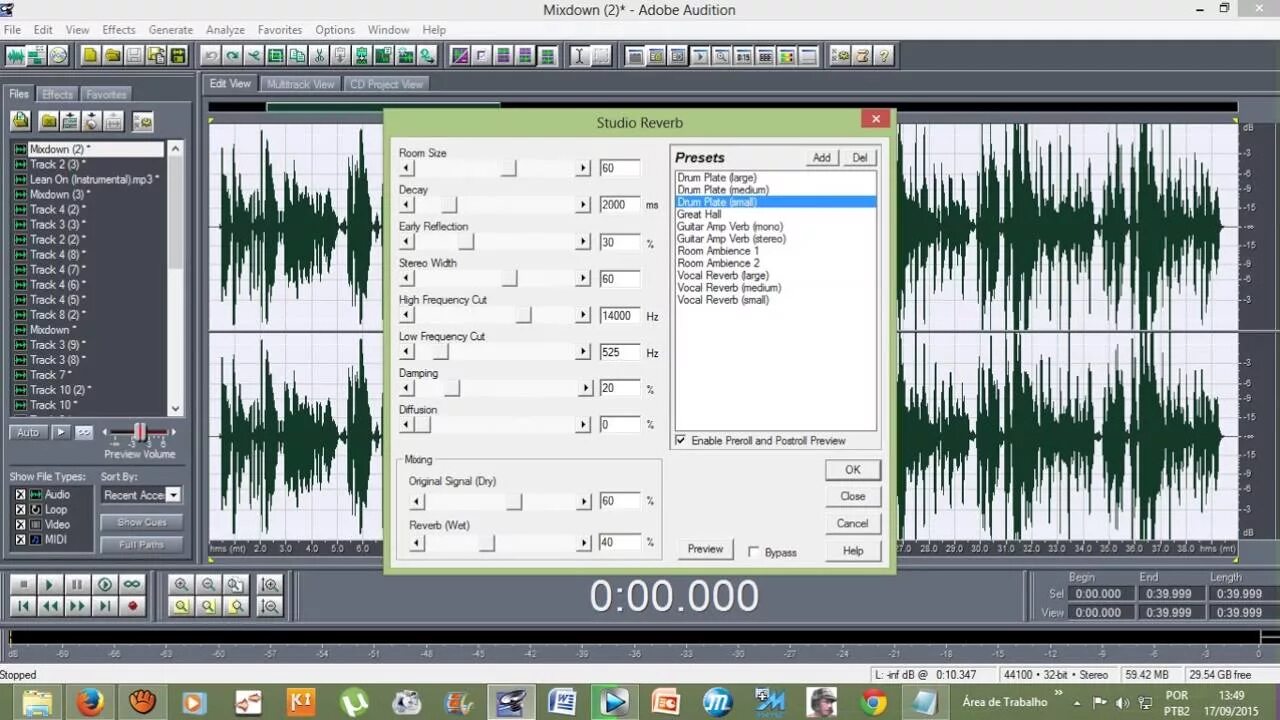Click the New File icon in toolbar
The image size is (1280, 720).
91,56
